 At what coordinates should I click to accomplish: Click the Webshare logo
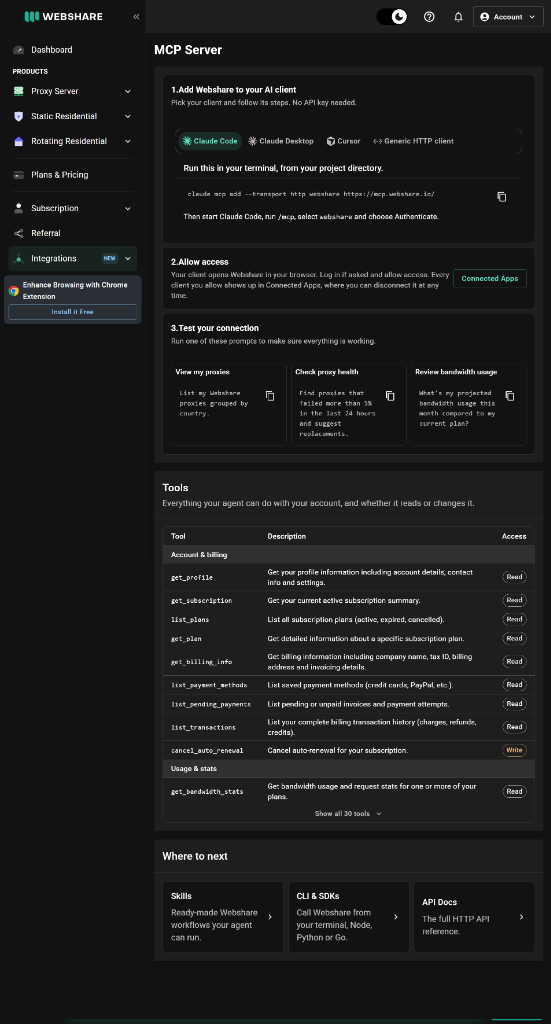(x=63, y=16)
